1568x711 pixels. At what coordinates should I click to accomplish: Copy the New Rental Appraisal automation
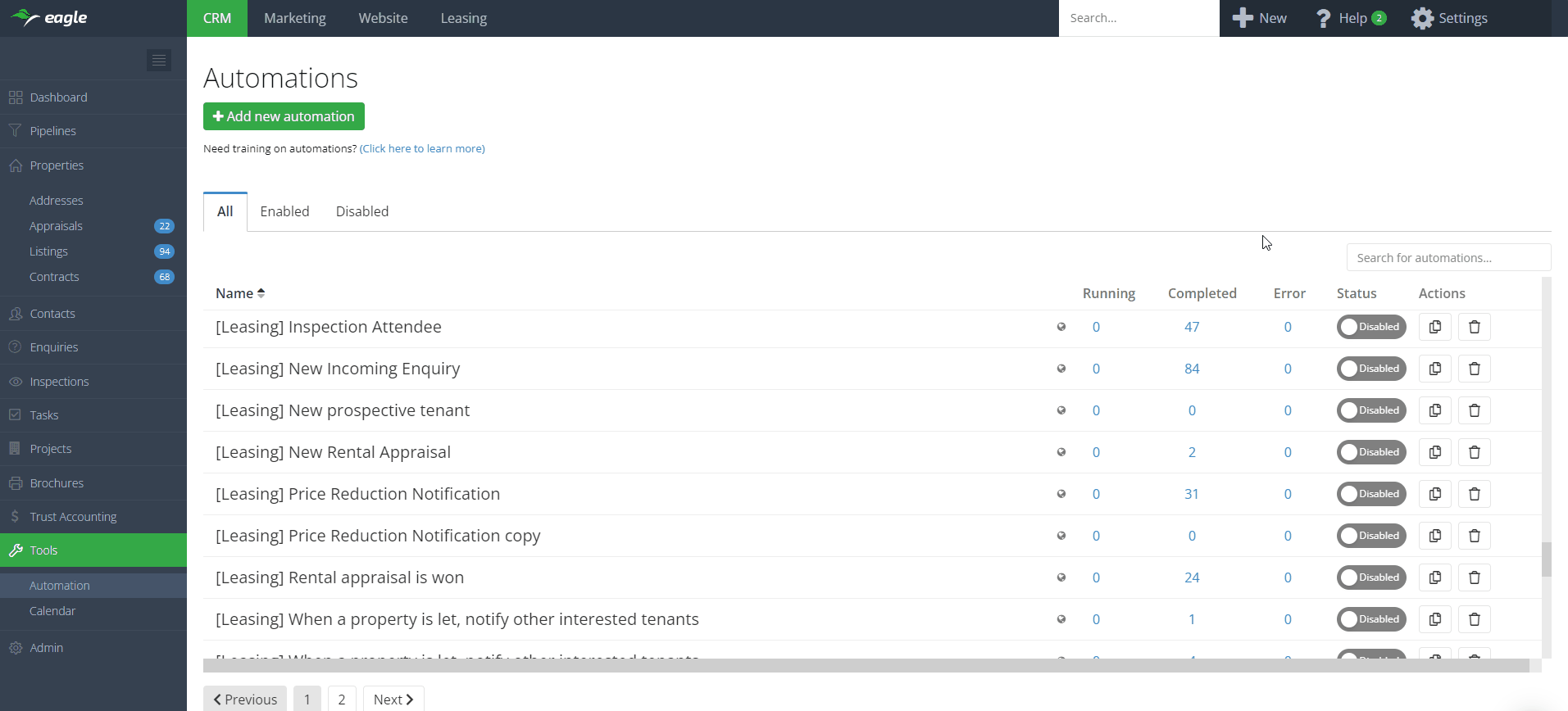click(1434, 452)
